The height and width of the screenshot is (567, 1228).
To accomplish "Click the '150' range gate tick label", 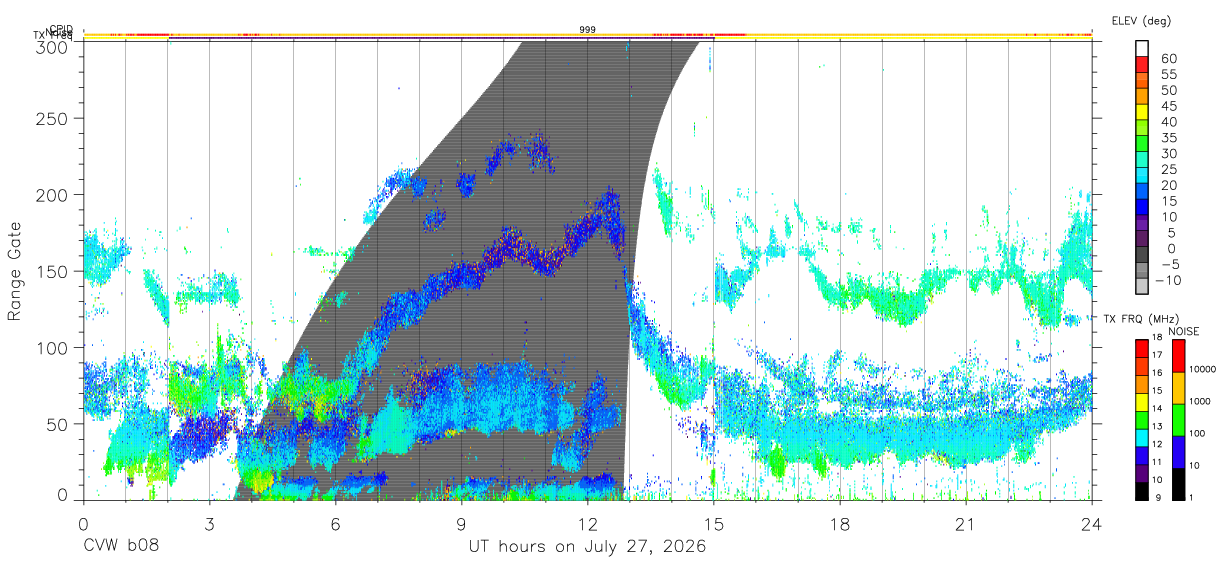I will tap(53, 271).
